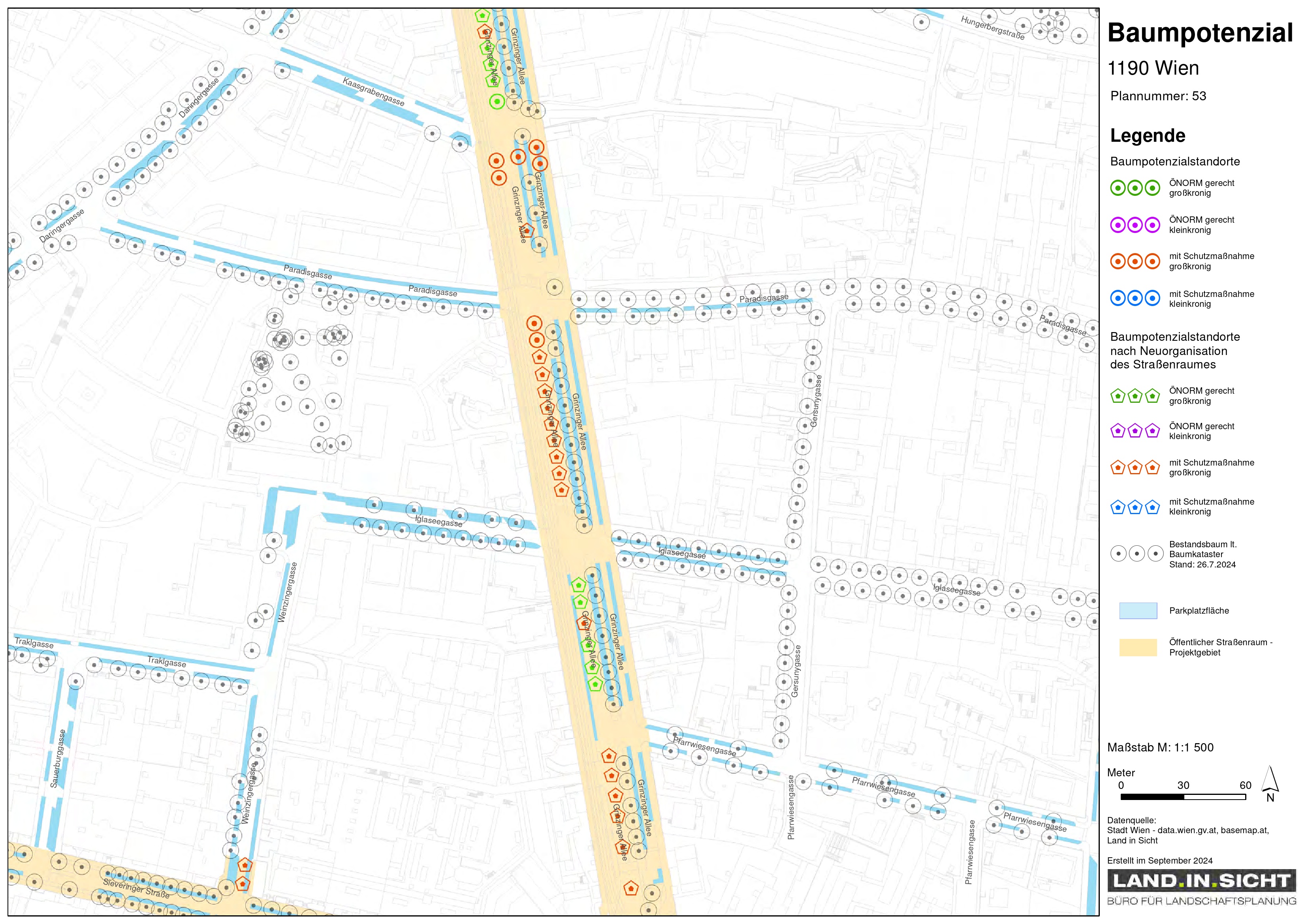
Task: Click the Kaasgrabengasse street label
Action: [373, 92]
